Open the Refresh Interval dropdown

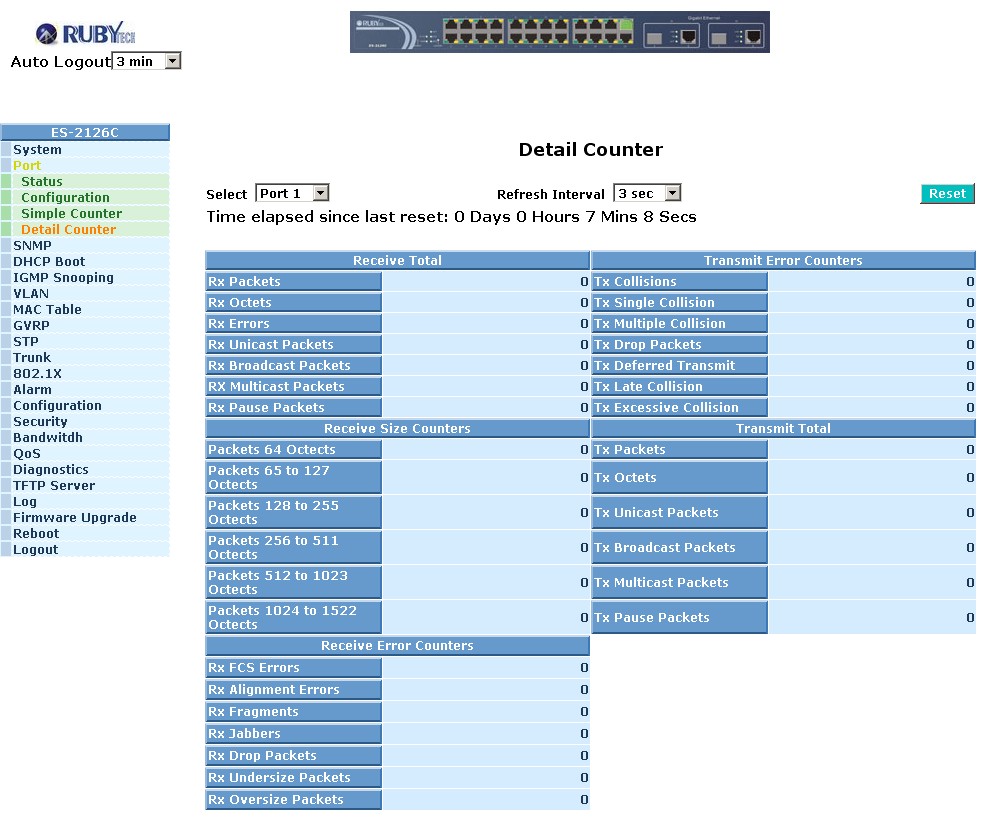click(647, 193)
